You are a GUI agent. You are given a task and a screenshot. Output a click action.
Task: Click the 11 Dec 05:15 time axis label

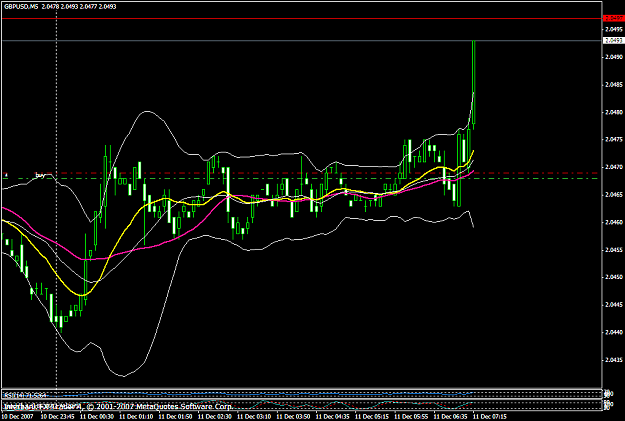(371, 417)
